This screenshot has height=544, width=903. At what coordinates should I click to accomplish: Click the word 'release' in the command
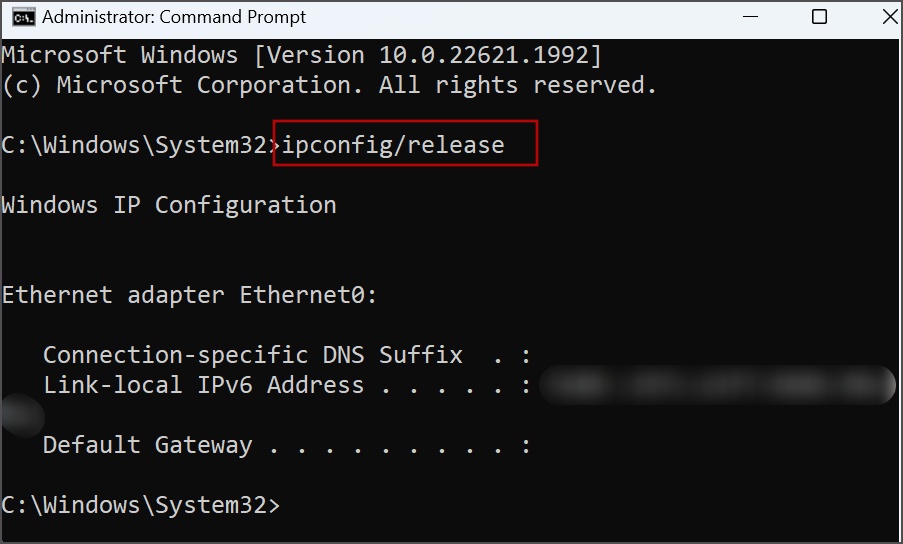456,145
